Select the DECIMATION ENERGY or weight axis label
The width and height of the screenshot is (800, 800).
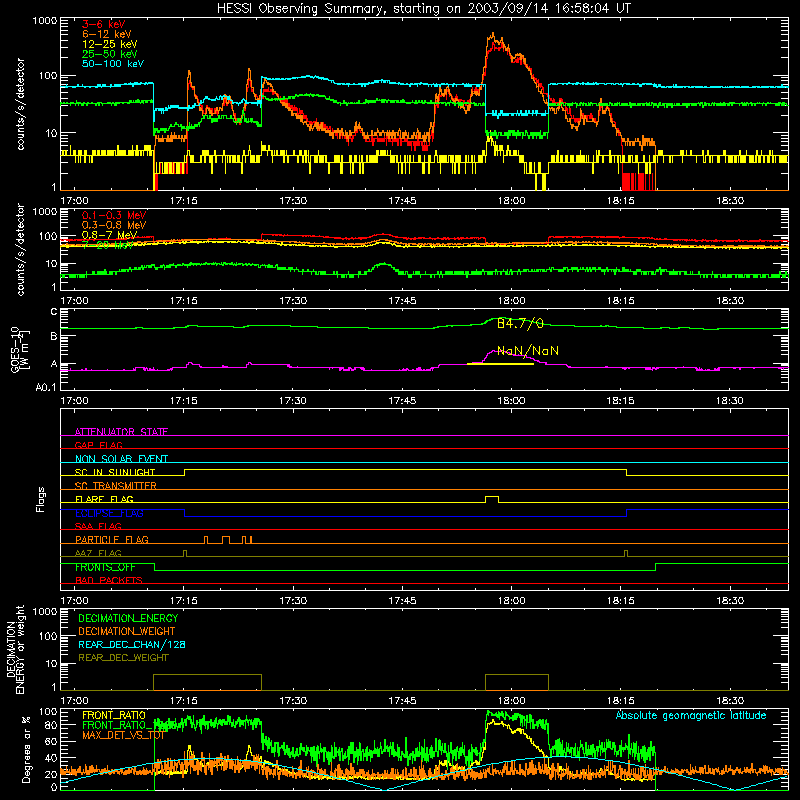[x=15, y=649]
